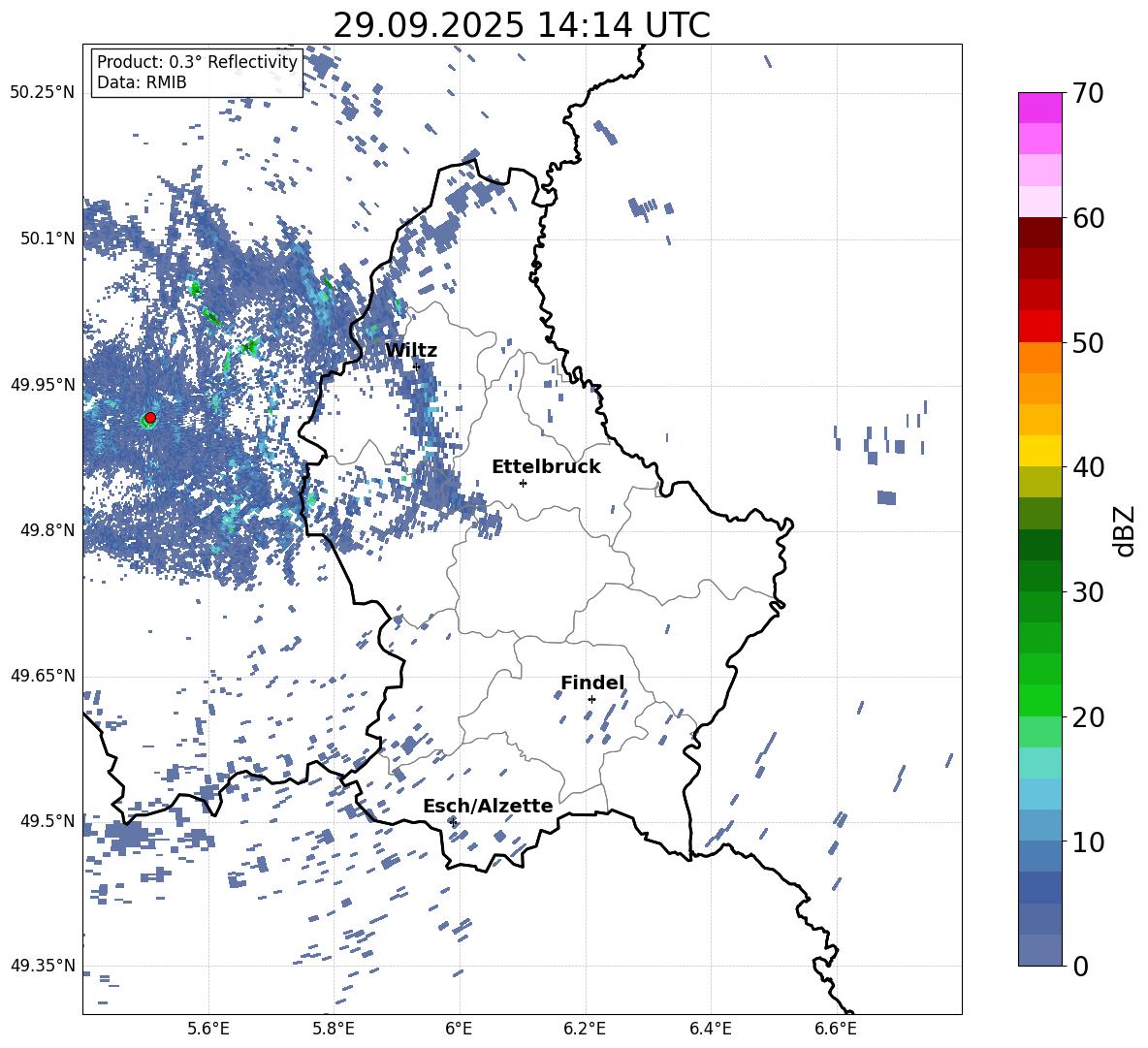Click the Ettelbruck station cross marker
1148x1048 pixels.
(x=523, y=483)
